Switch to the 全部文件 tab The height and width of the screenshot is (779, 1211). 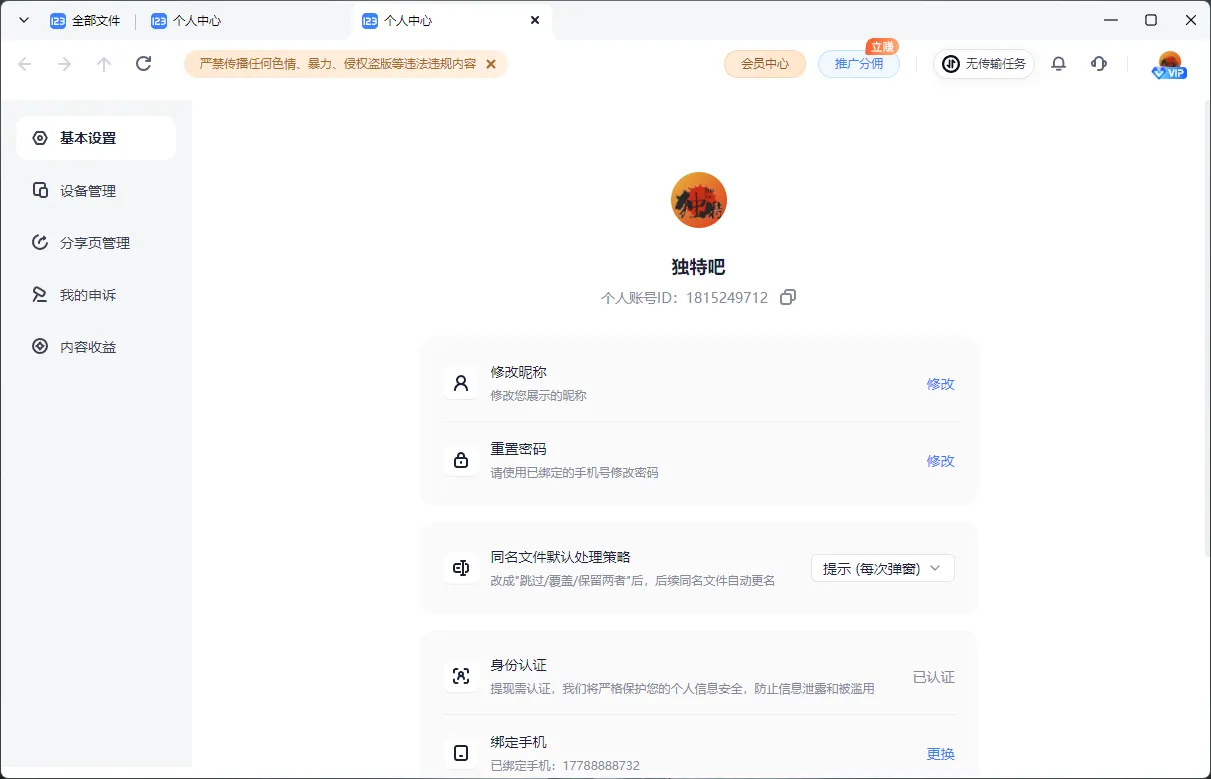tap(86, 20)
